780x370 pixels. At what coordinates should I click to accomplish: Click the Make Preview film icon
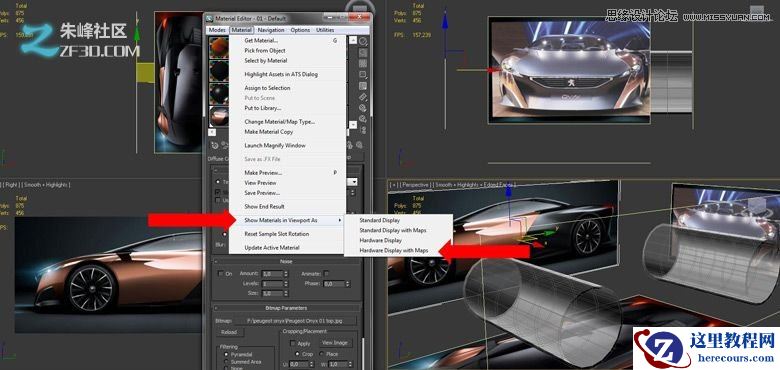pos(363,97)
